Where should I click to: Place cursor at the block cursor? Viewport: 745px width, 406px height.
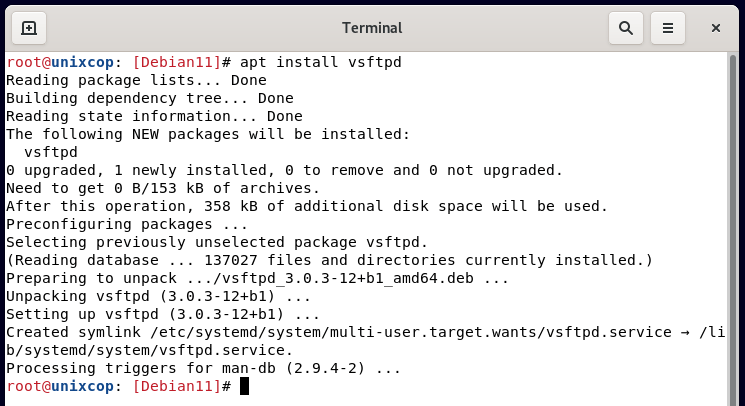[x=244, y=386]
